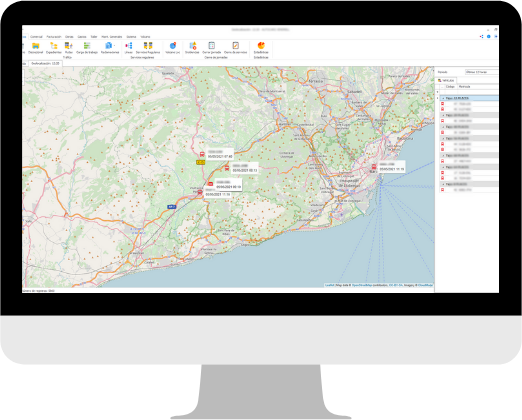The height and width of the screenshot is (420, 522).
Task: Open the OpenStreetMap attribution link
Action: [x=362, y=285]
